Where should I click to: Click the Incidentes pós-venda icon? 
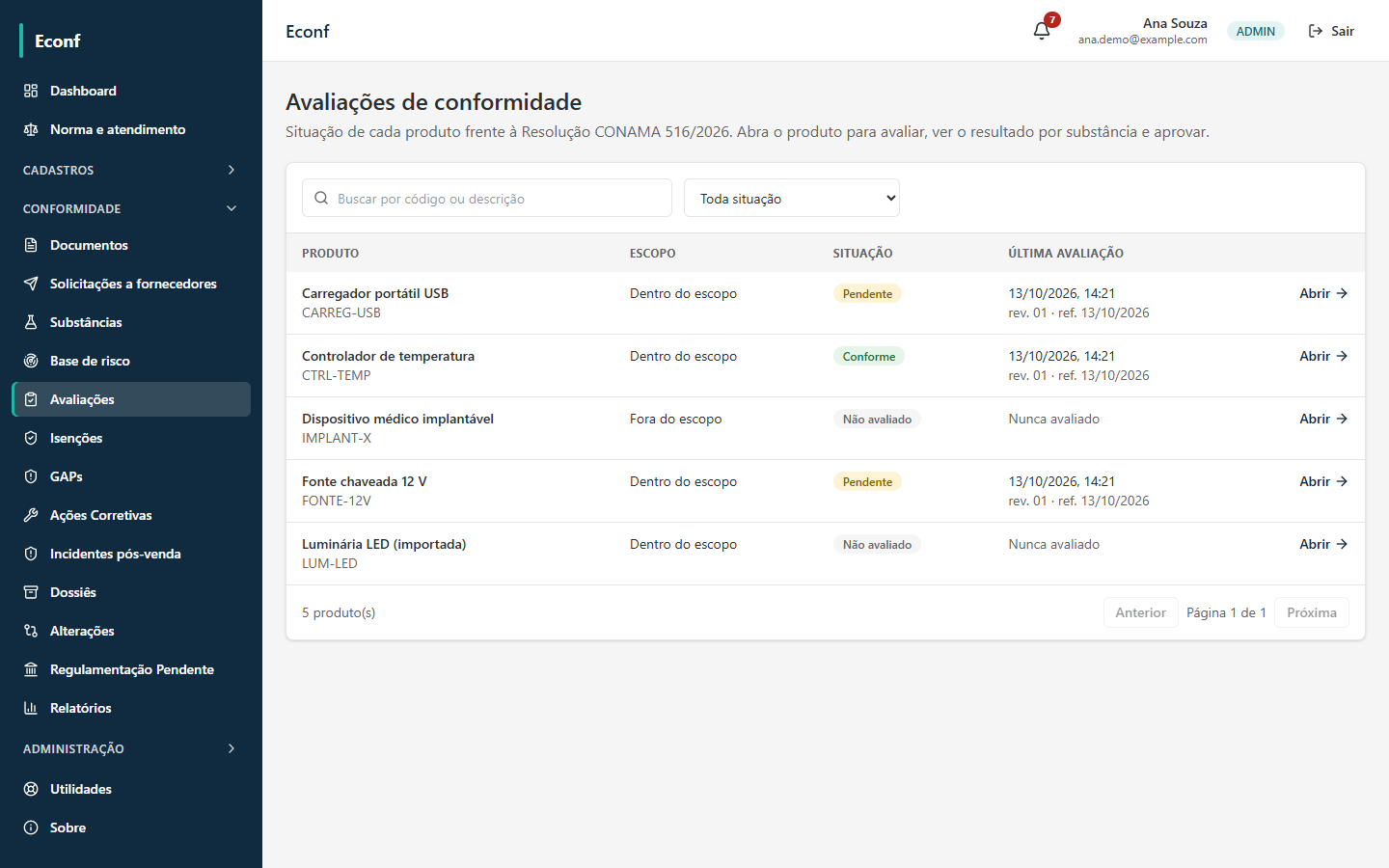(31, 554)
